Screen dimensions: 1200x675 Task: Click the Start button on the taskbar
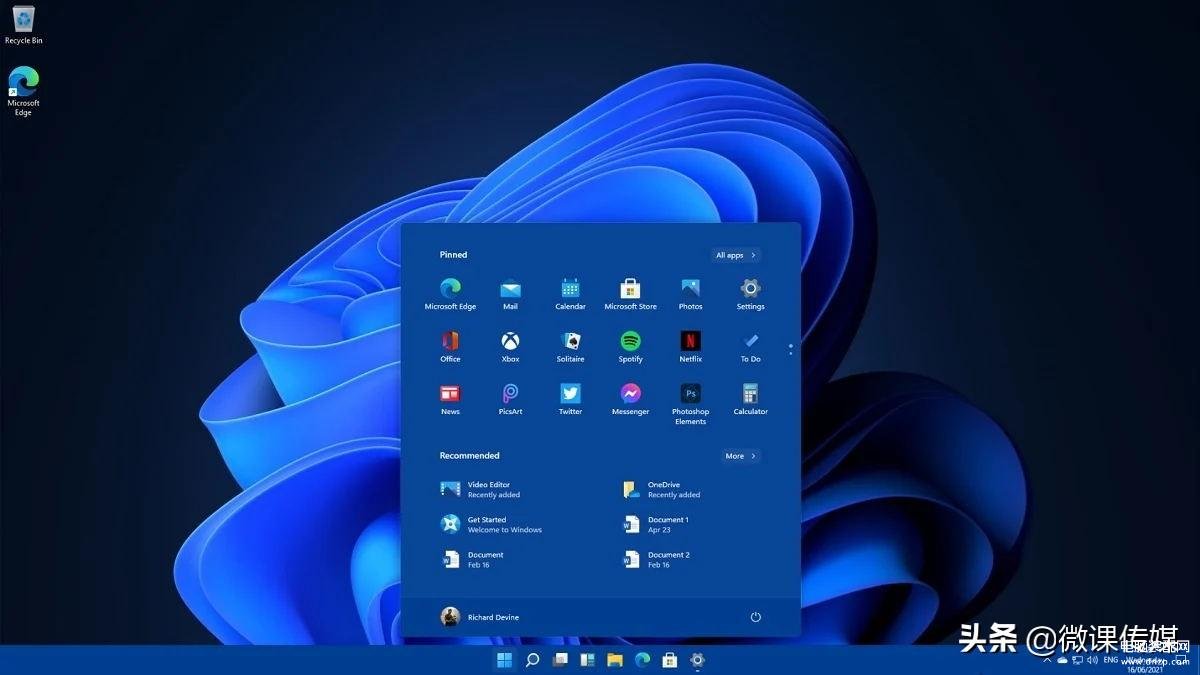point(504,660)
